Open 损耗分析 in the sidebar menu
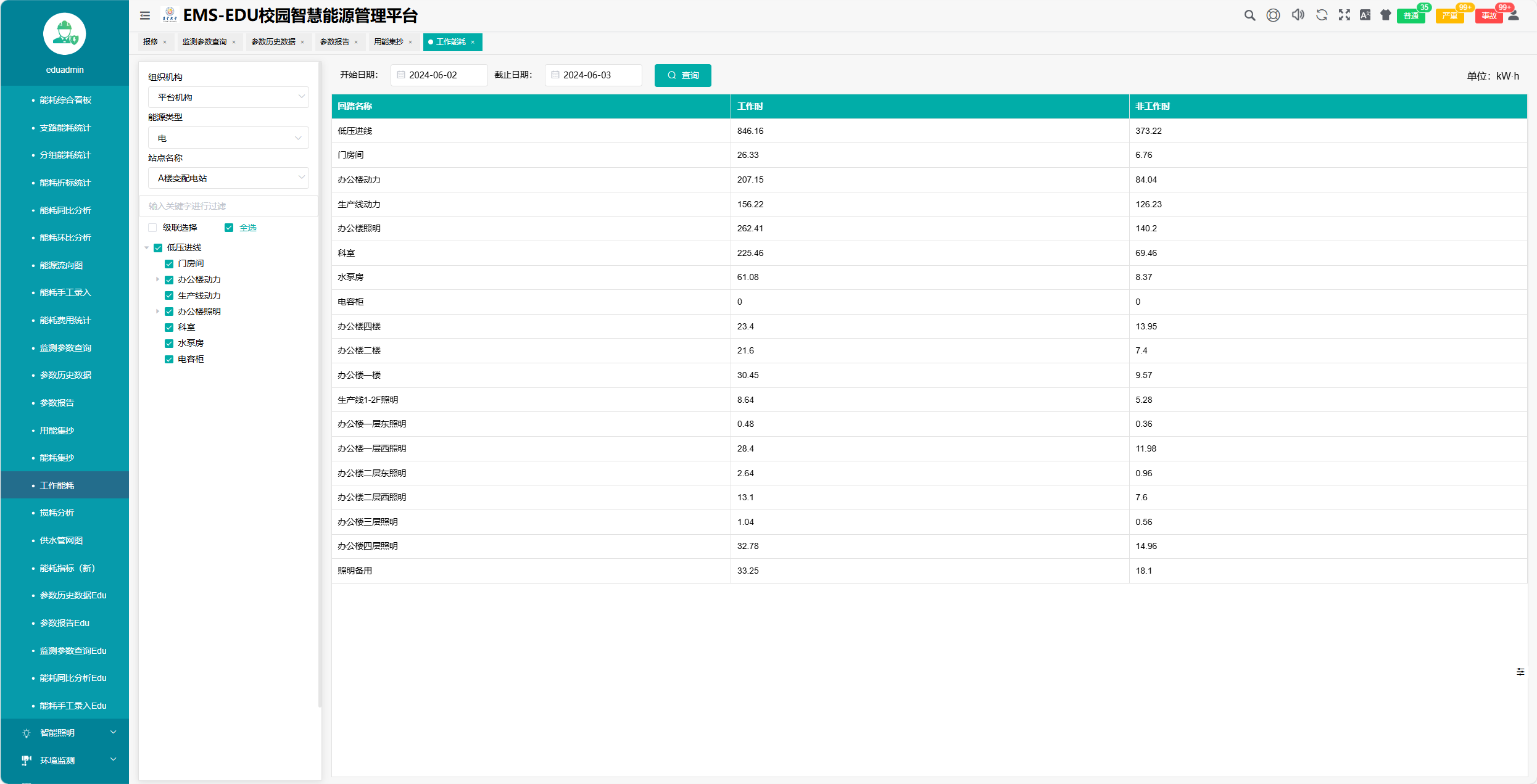1537x784 pixels. click(57, 513)
